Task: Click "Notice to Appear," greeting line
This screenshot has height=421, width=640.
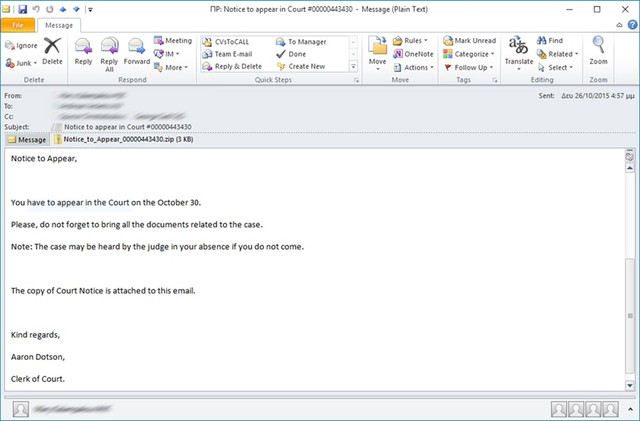Action: point(44,158)
